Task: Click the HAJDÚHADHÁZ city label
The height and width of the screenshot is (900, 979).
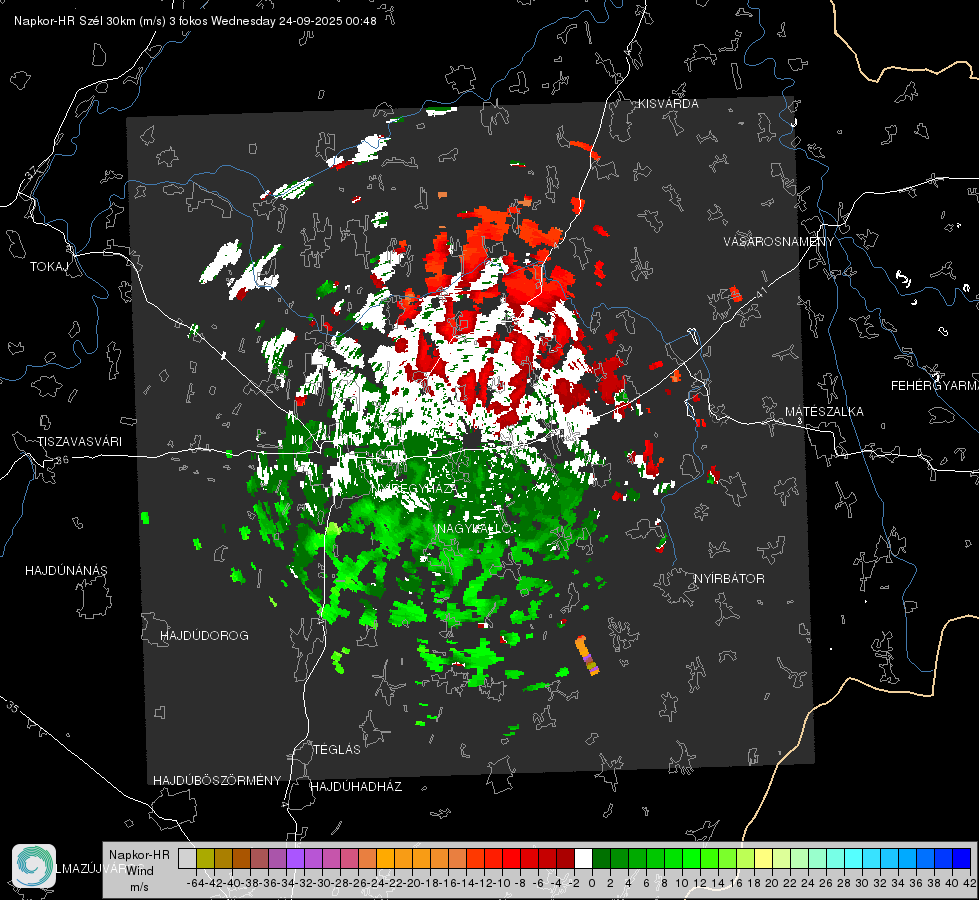Action: (356, 787)
